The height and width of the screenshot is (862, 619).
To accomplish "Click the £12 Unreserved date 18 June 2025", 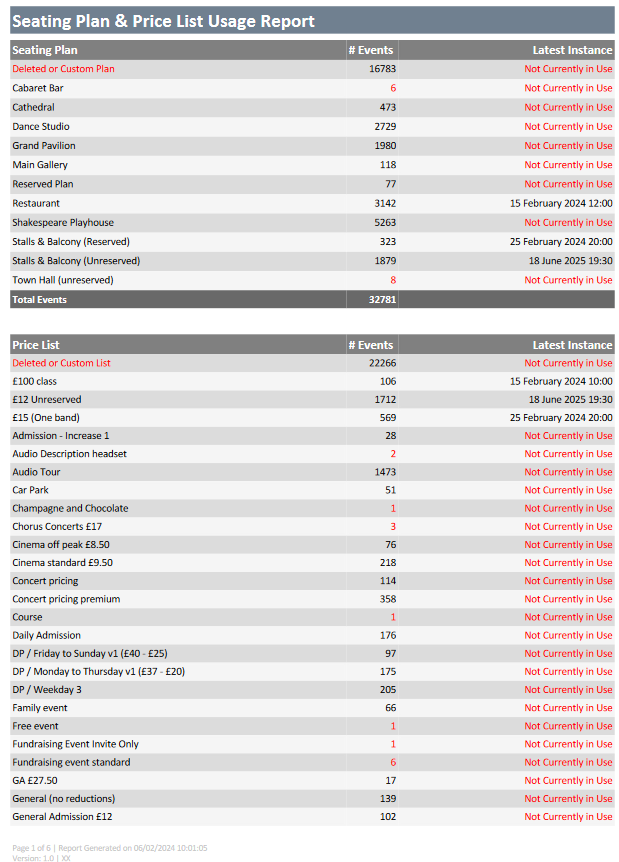I will pos(571,400).
